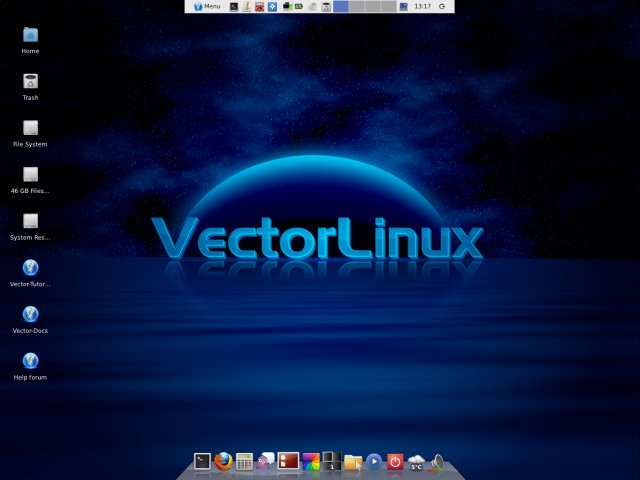Image resolution: width=640 pixels, height=480 pixels.
Task: Click the blue notes icon near clock
Action: coord(403,7)
